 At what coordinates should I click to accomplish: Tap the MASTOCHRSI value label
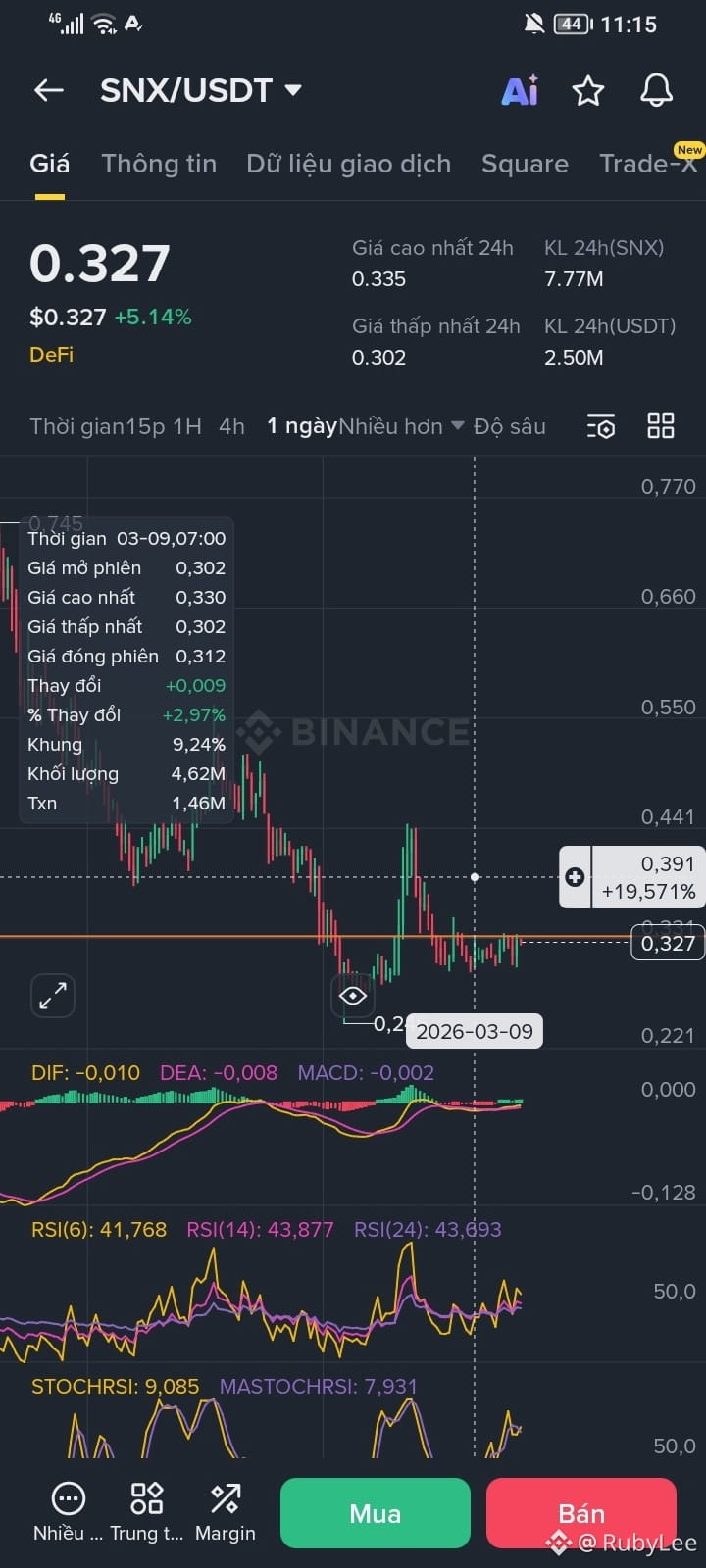(318, 1386)
